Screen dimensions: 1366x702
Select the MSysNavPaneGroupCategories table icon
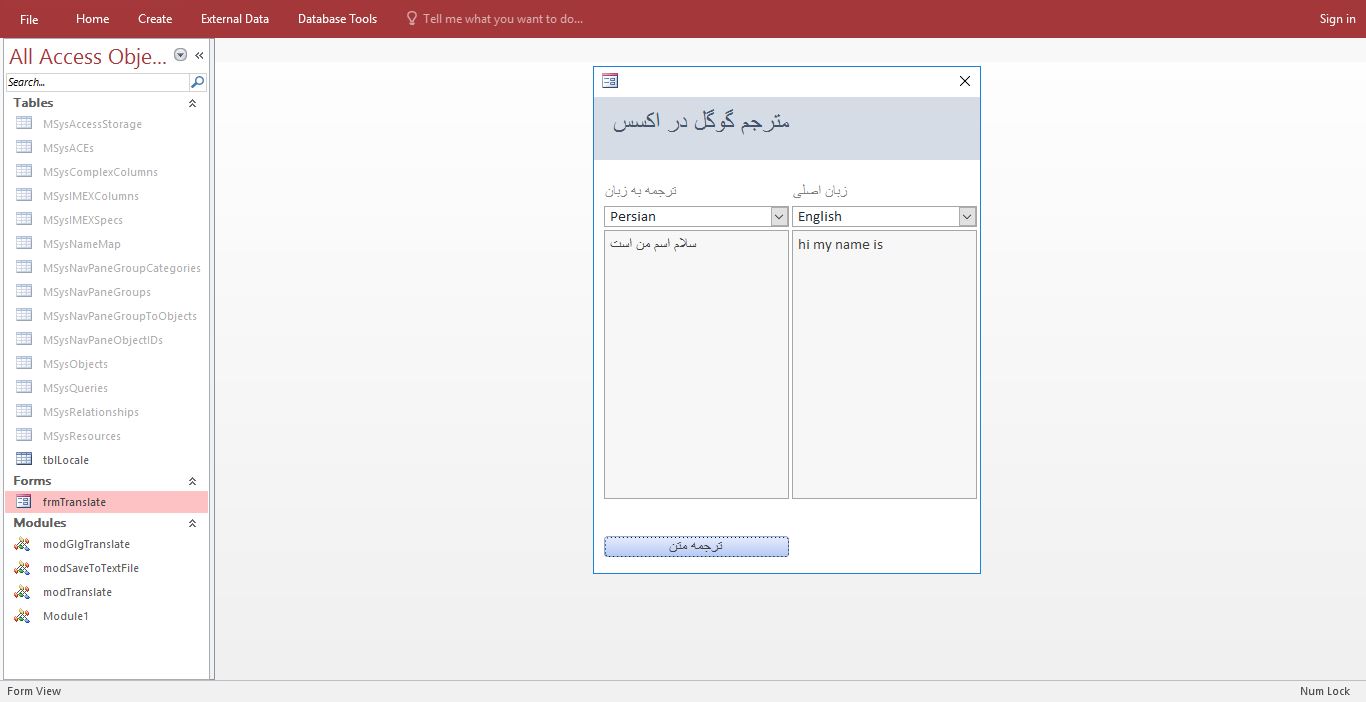[24, 267]
